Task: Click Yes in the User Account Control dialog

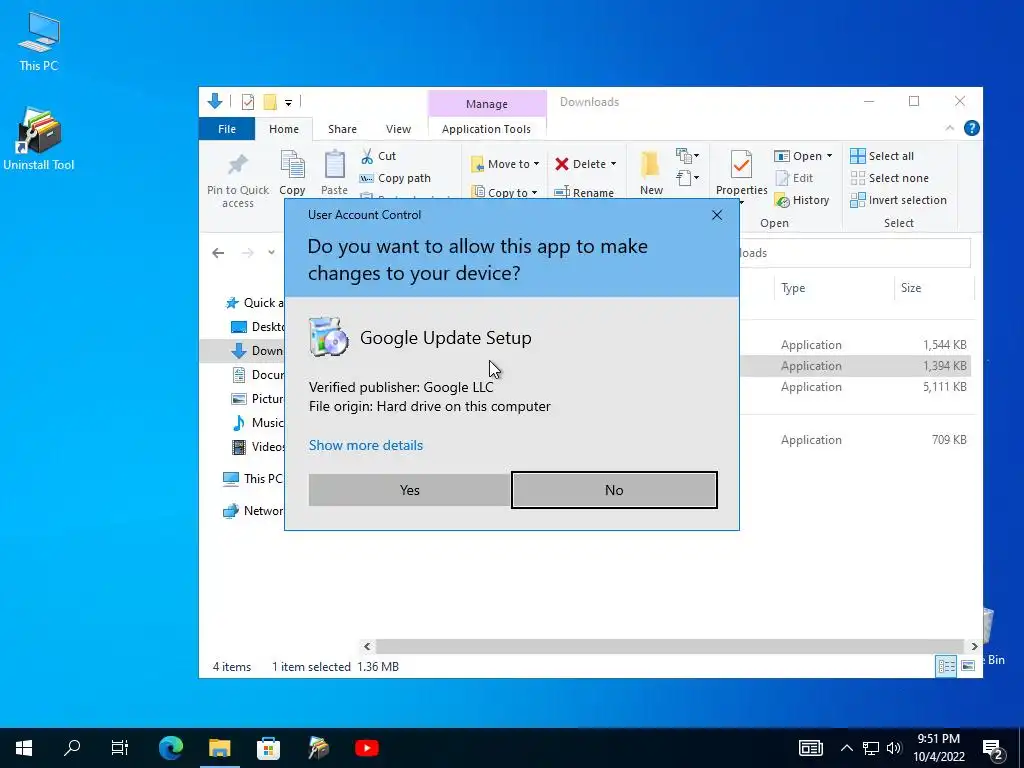Action: tap(409, 490)
